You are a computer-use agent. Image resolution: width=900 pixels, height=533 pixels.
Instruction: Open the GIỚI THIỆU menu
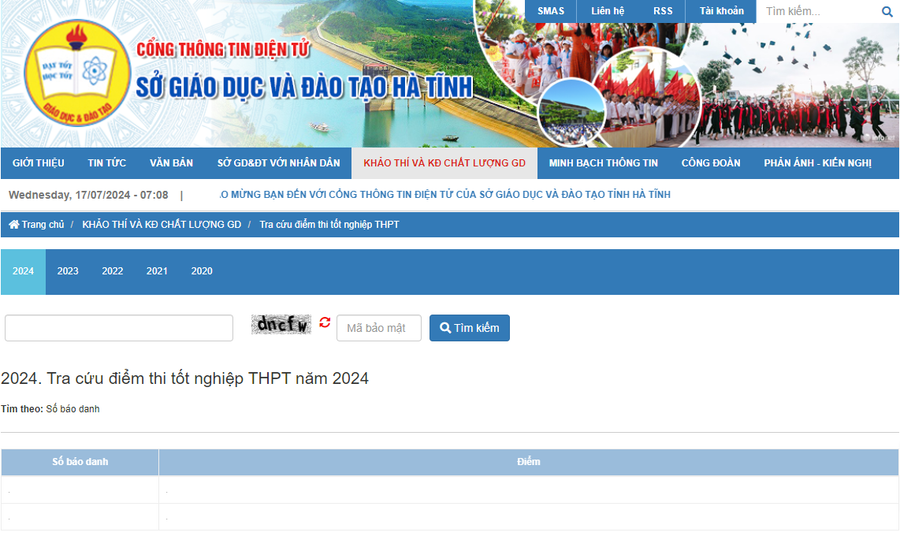pos(39,163)
